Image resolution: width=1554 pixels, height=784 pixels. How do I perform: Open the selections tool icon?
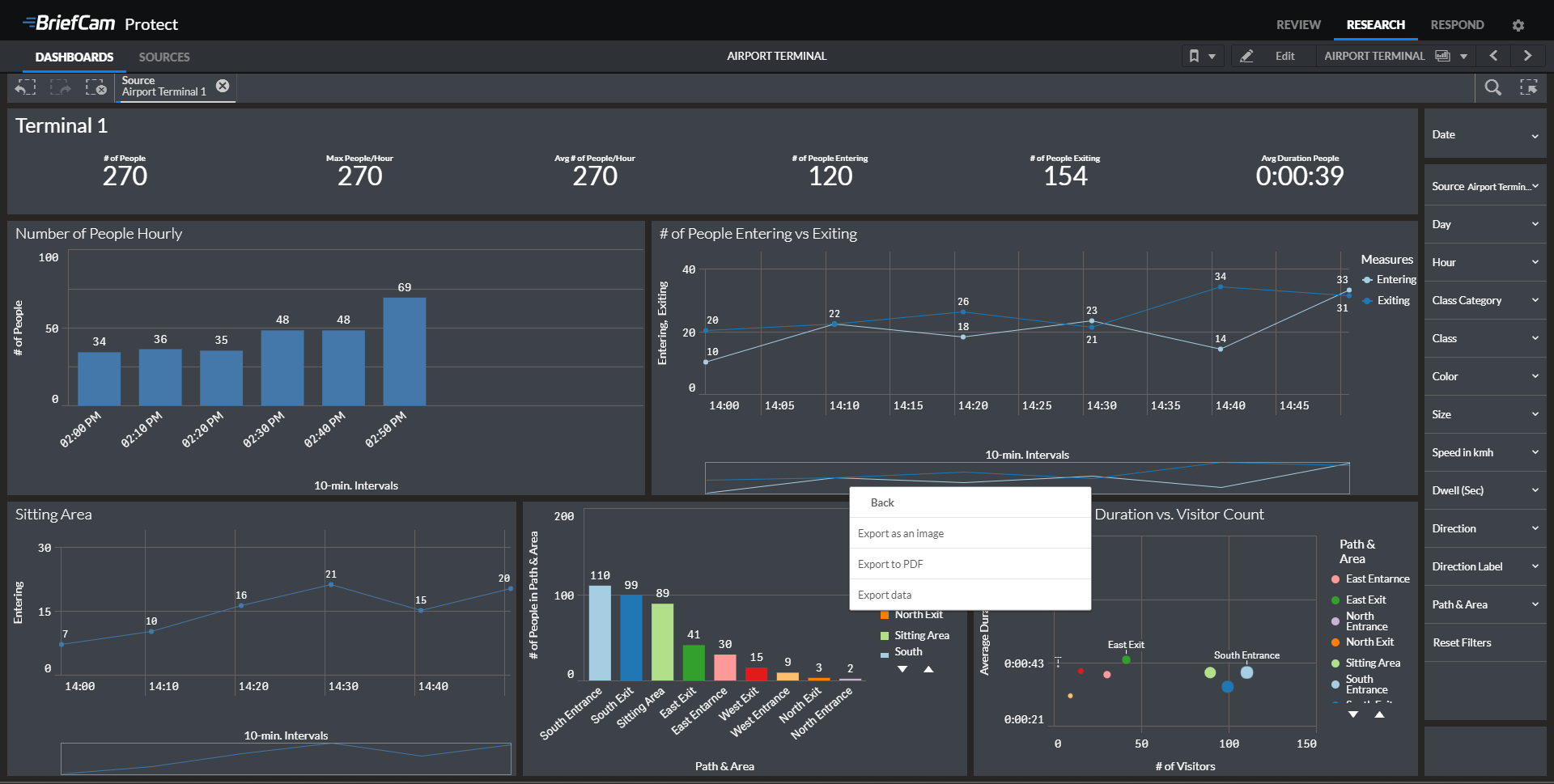tap(1528, 87)
